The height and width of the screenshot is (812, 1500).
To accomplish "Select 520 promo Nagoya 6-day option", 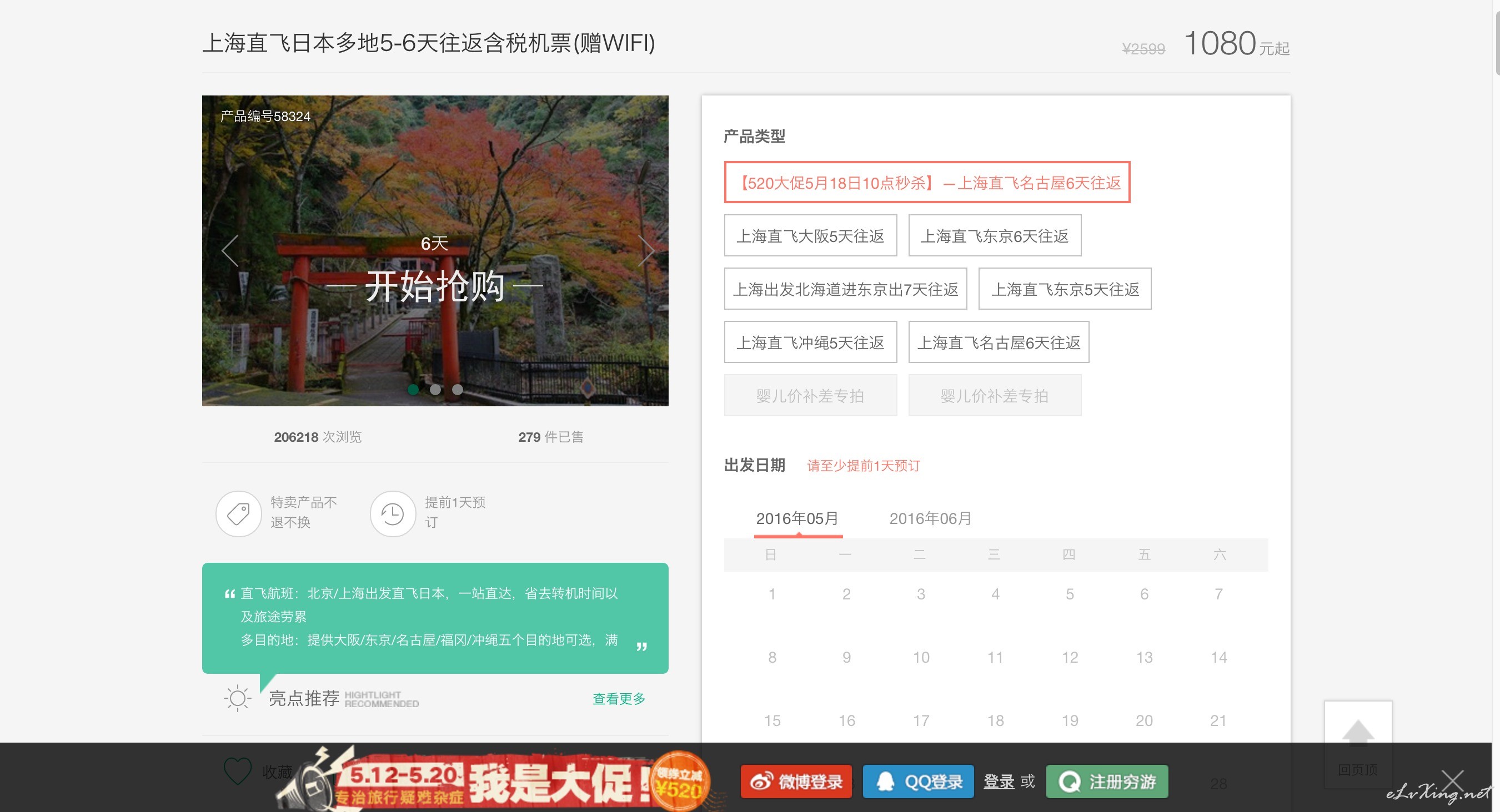I will [927, 183].
